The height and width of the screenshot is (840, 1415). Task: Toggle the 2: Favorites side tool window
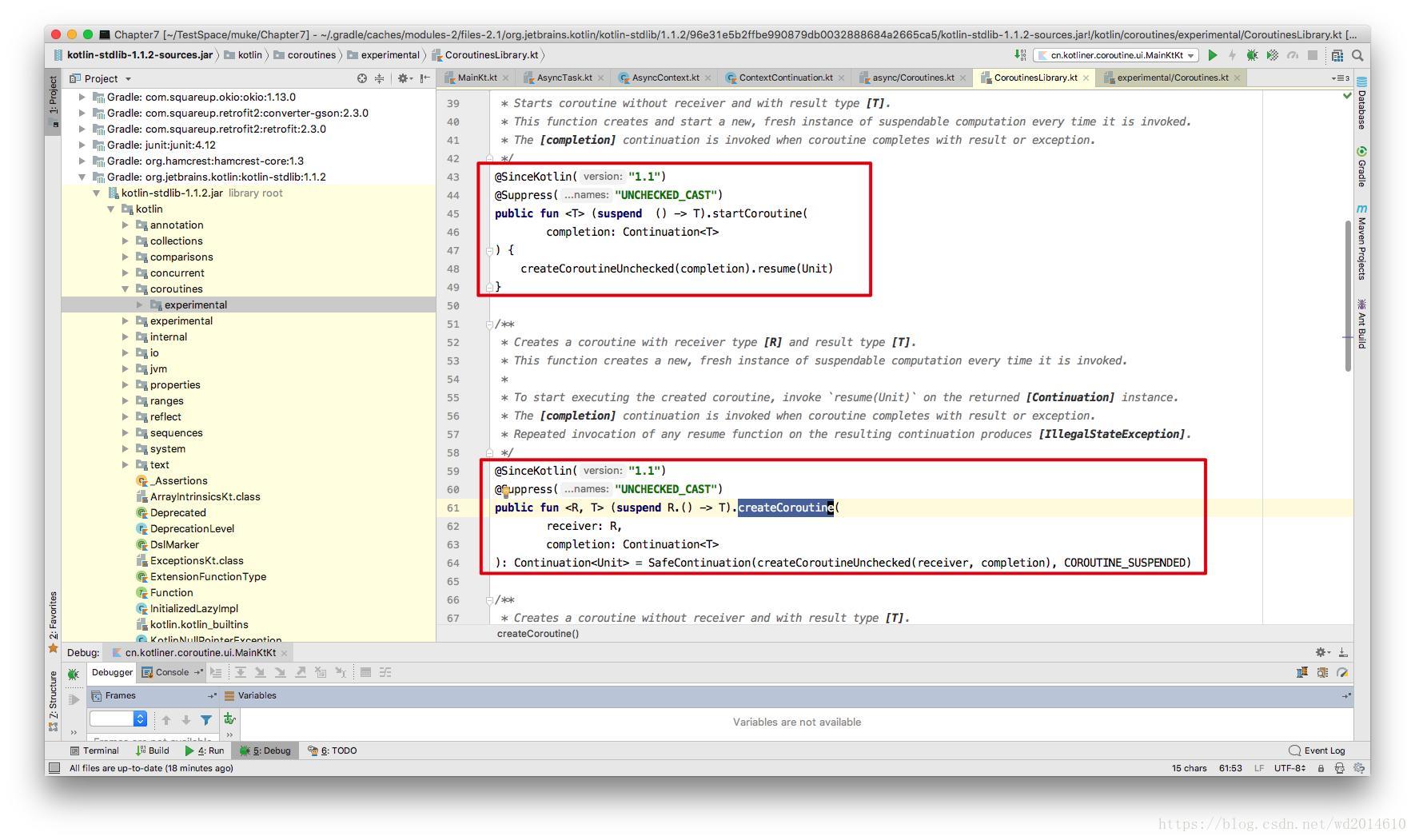54,623
